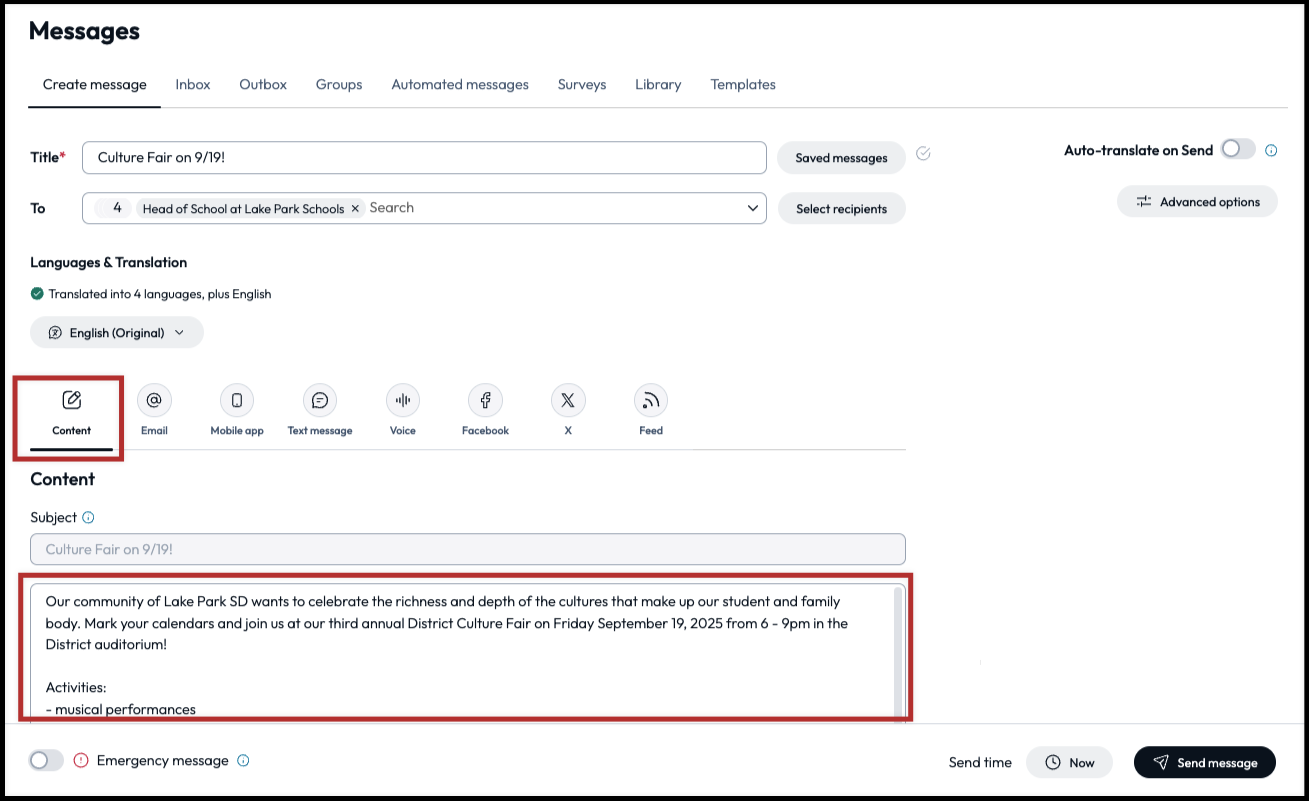The height and width of the screenshot is (801, 1309).
Task: Open the Voice channel icon
Action: pos(402,399)
